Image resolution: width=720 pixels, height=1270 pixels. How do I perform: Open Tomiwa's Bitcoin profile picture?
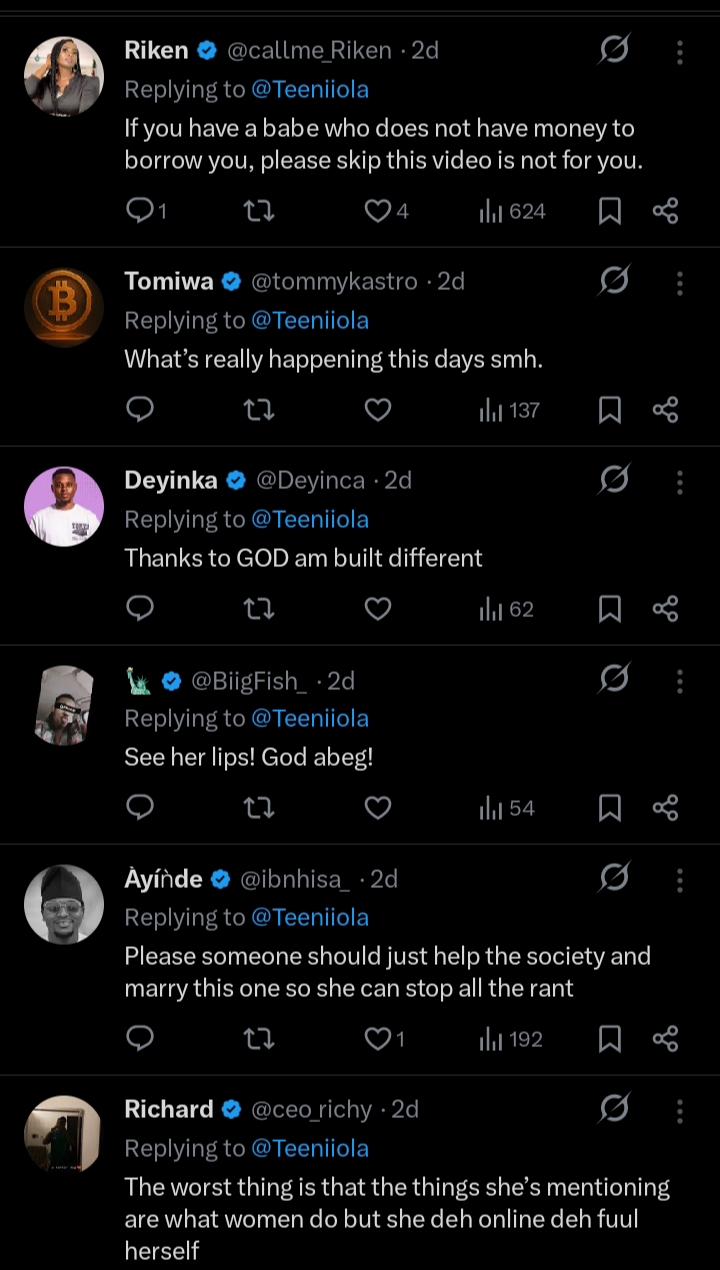(63, 307)
